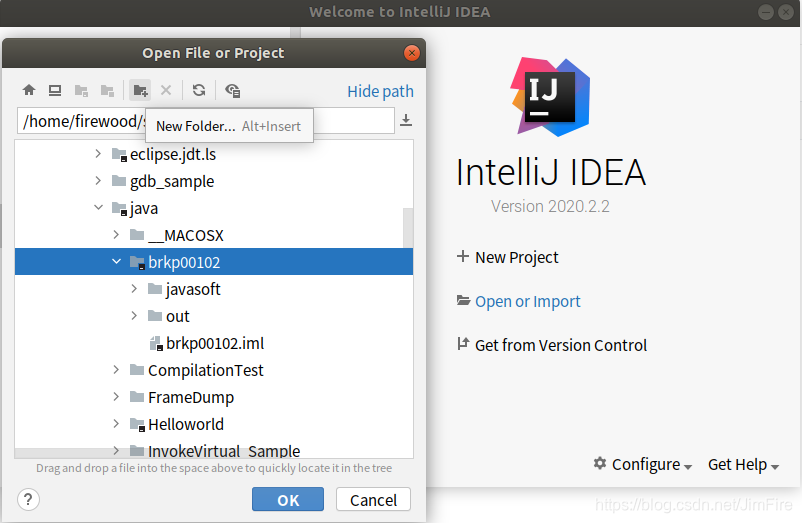Select the brkp00102 tree row
This screenshot has height=523, width=802.
[214, 262]
